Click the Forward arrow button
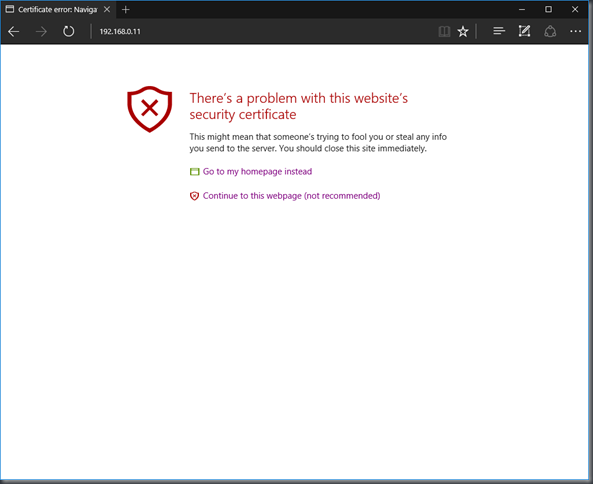 [x=41, y=31]
